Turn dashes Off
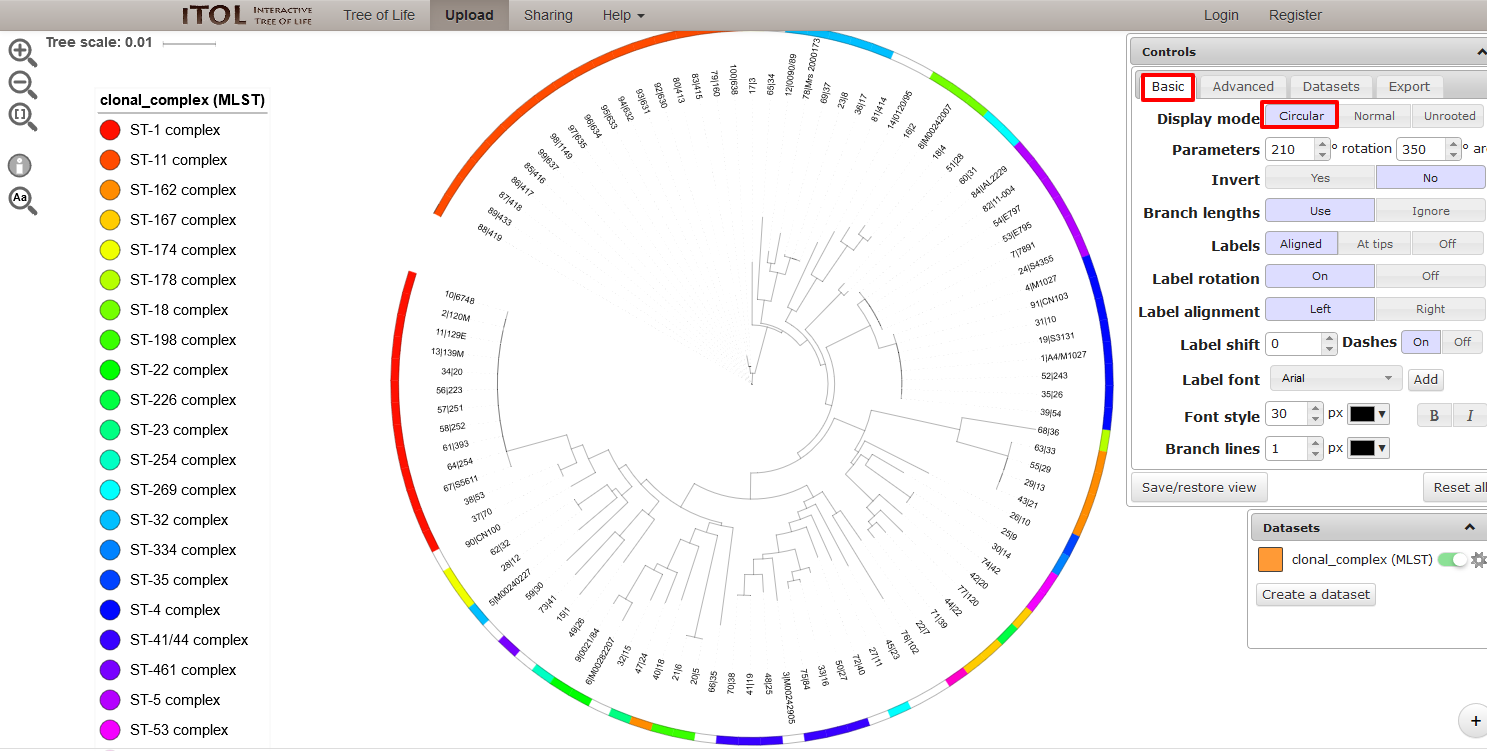This screenshot has height=751, width=1487. coord(1462,342)
